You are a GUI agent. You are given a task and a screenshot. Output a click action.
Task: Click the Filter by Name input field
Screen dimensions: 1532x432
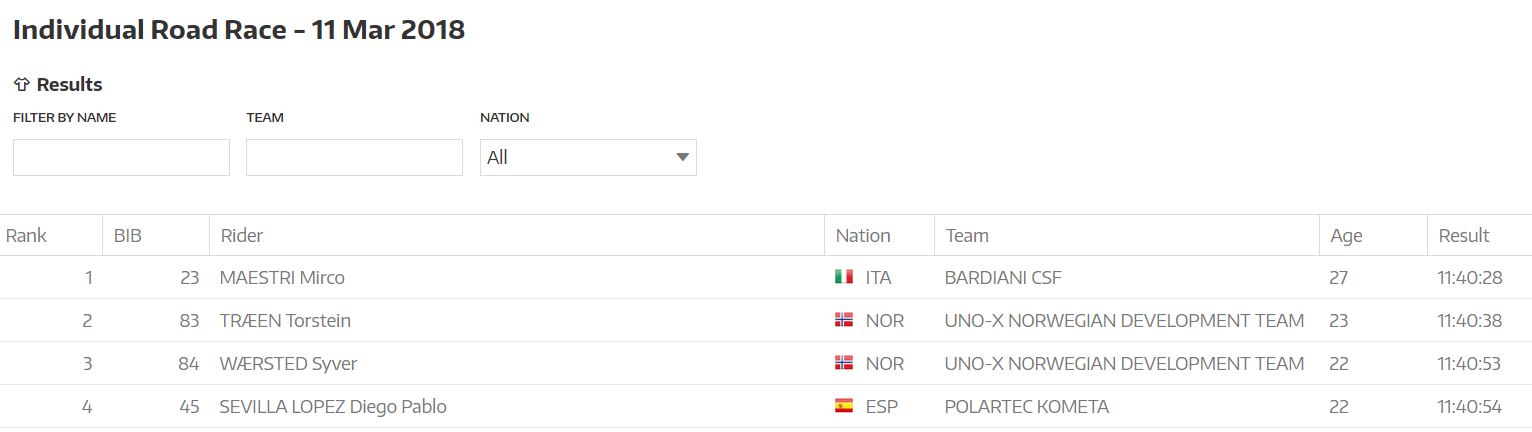coord(121,157)
